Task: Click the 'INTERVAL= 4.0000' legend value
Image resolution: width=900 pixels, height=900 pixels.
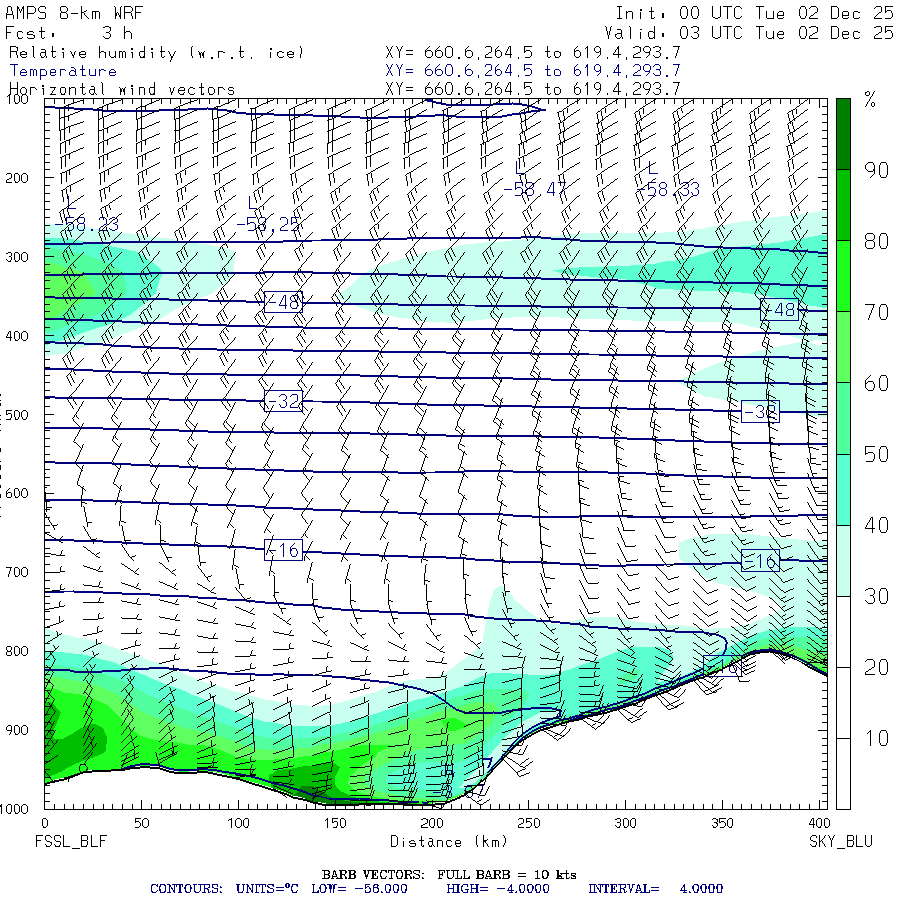Action: point(655,889)
